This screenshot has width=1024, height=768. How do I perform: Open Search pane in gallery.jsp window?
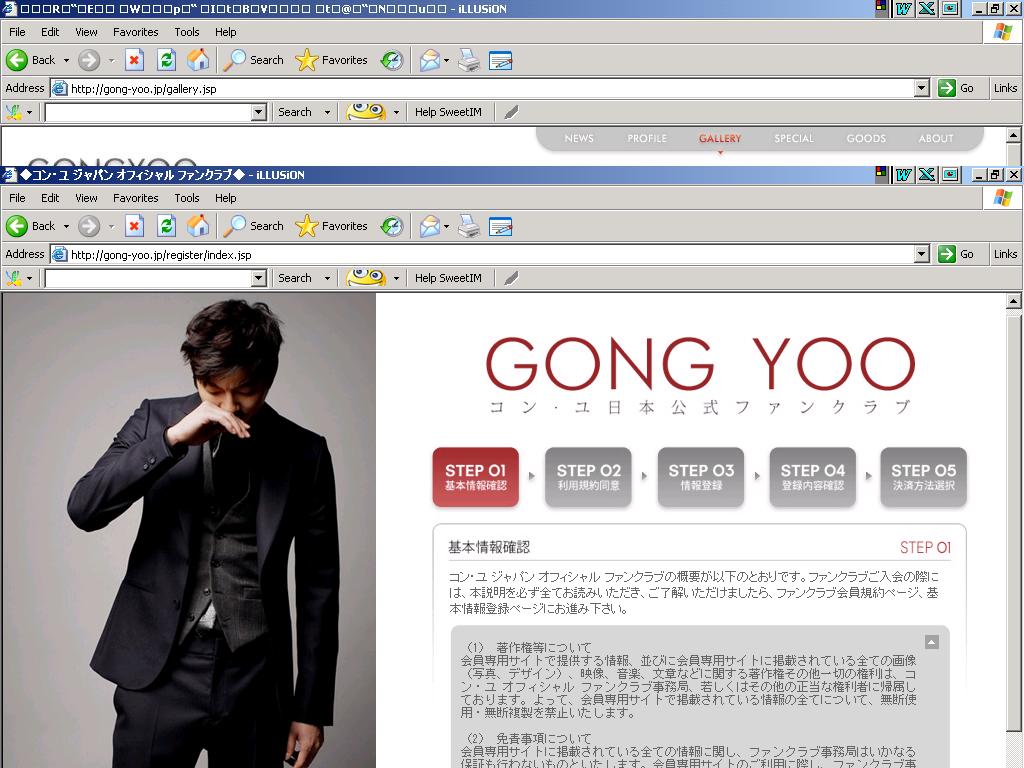[253, 60]
